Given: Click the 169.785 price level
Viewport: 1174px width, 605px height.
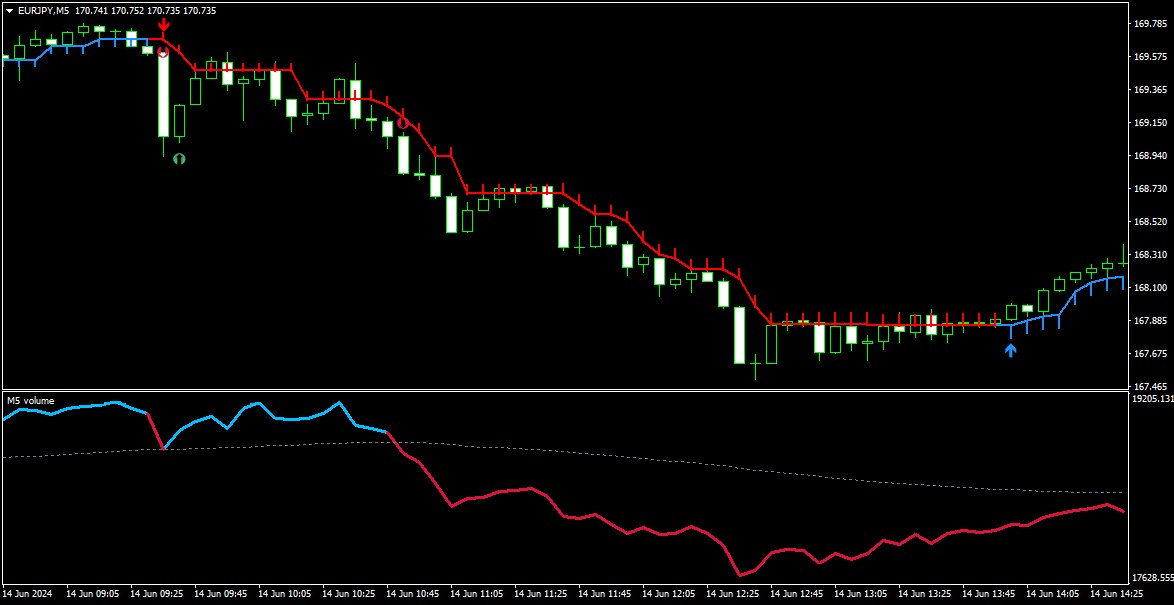Looking at the screenshot, I should pos(1151,23).
